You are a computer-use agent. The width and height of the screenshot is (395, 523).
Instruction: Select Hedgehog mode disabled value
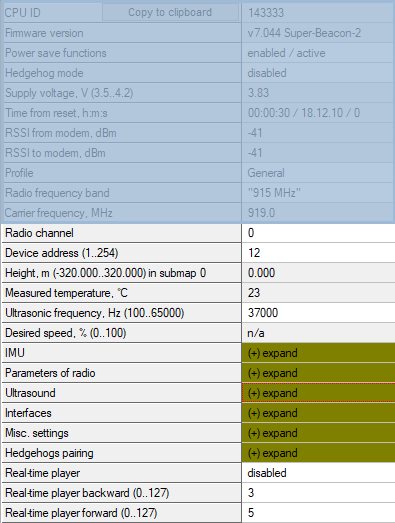coord(318,73)
